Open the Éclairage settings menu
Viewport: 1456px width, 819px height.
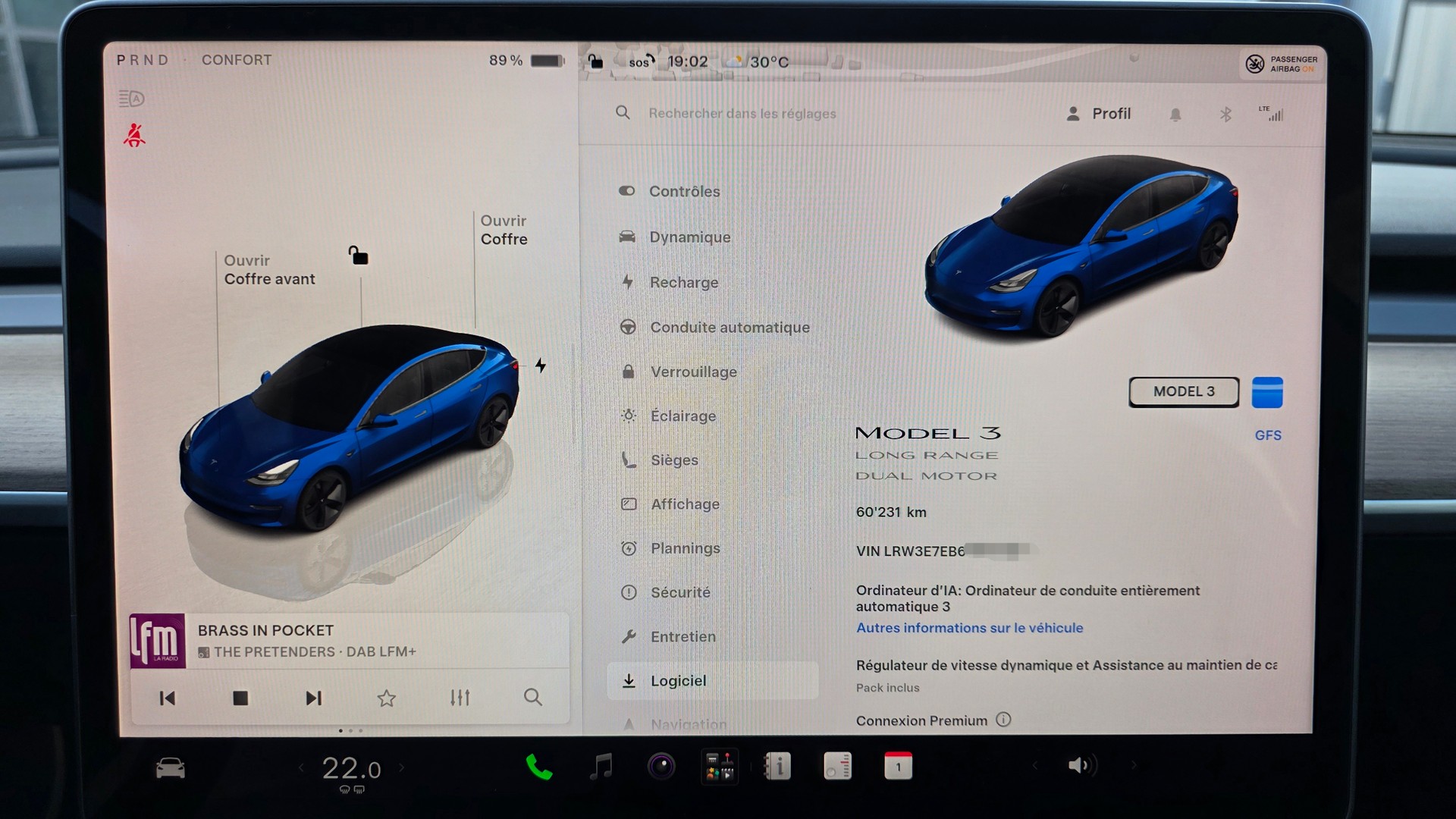pyautogui.click(x=668, y=416)
